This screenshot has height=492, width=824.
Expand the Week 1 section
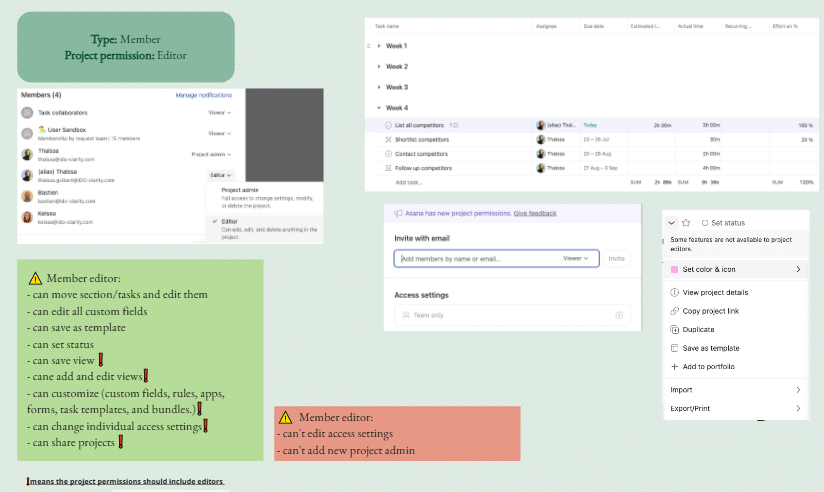[379, 46]
